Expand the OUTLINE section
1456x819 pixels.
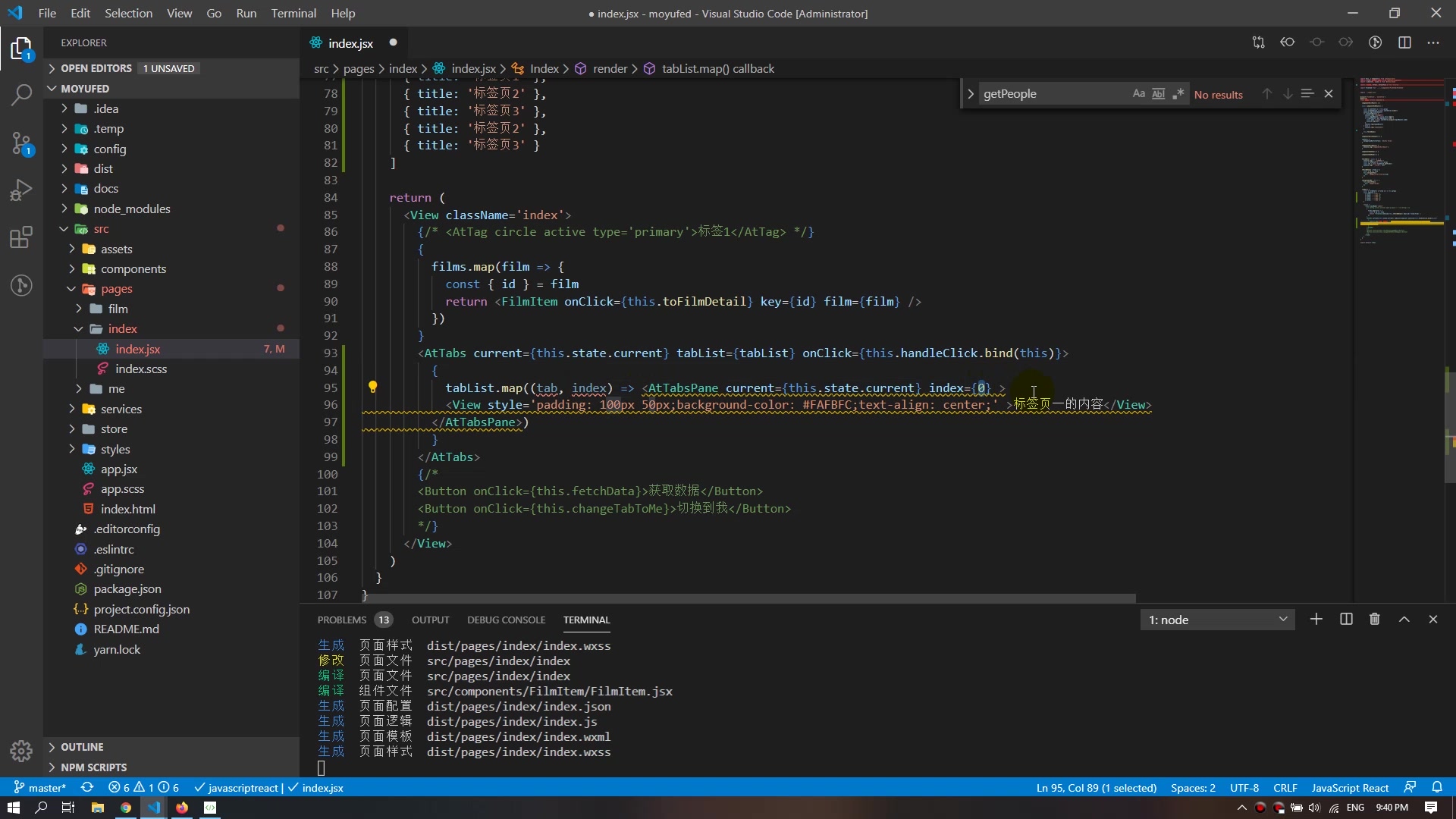(171, 747)
